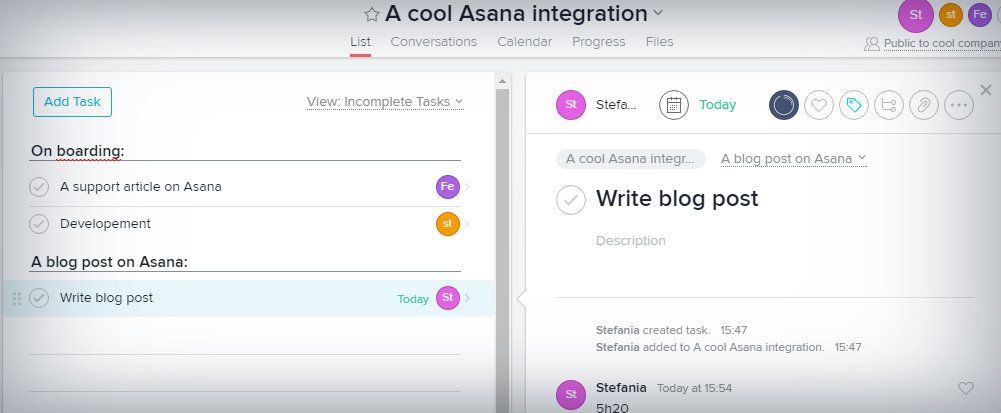Click Stefania in the added to project entry
Viewport: 1001px width, 413px height.
pyautogui.click(x=617, y=347)
